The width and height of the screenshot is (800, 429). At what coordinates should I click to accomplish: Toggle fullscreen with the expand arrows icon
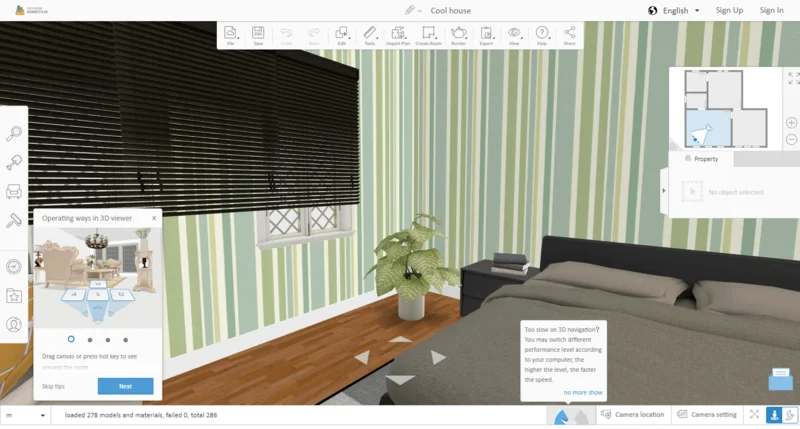click(x=754, y=415)
